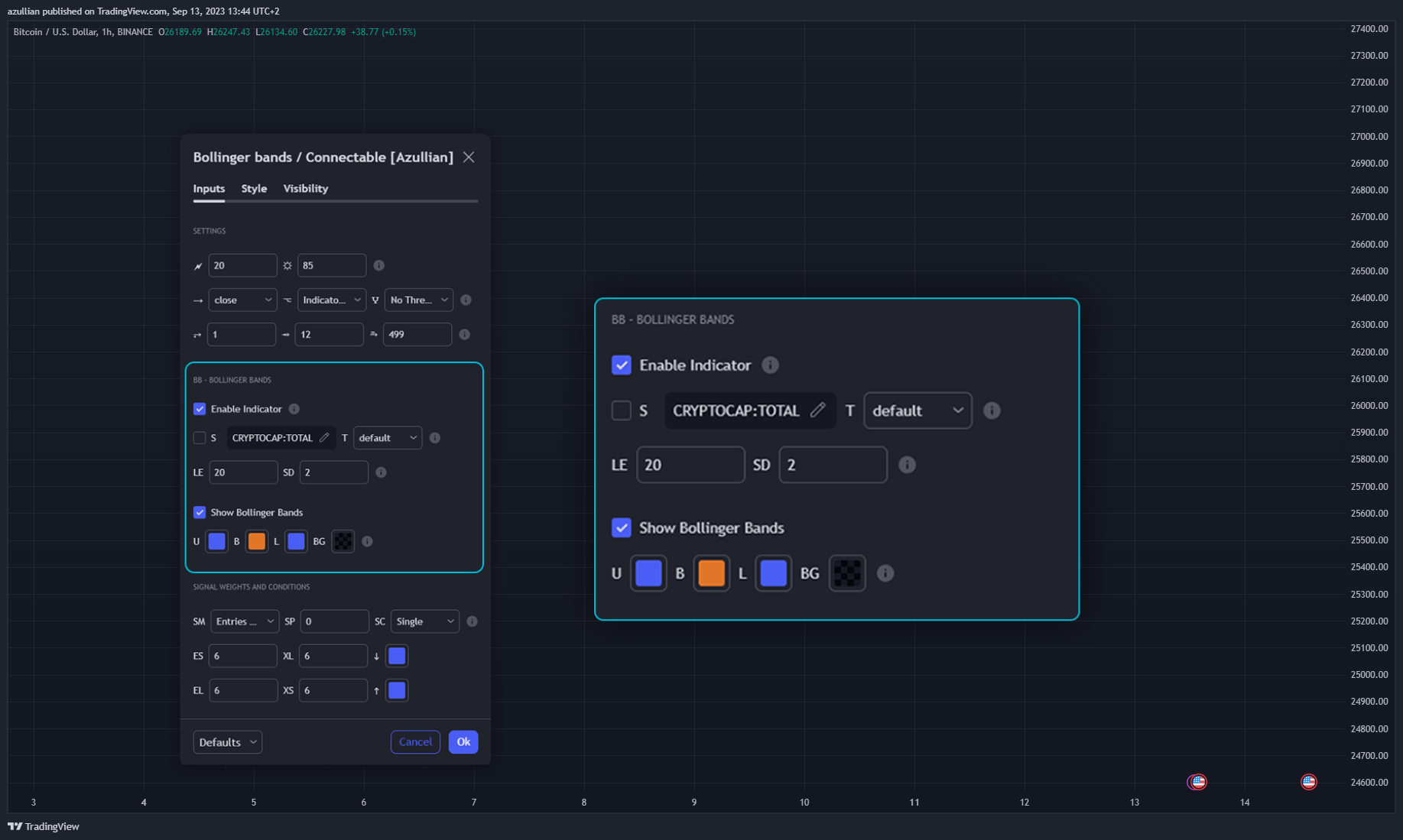This screenshot has height=840, width=1403.
Task: Switch to the Visibility tab
Action: 306,188
